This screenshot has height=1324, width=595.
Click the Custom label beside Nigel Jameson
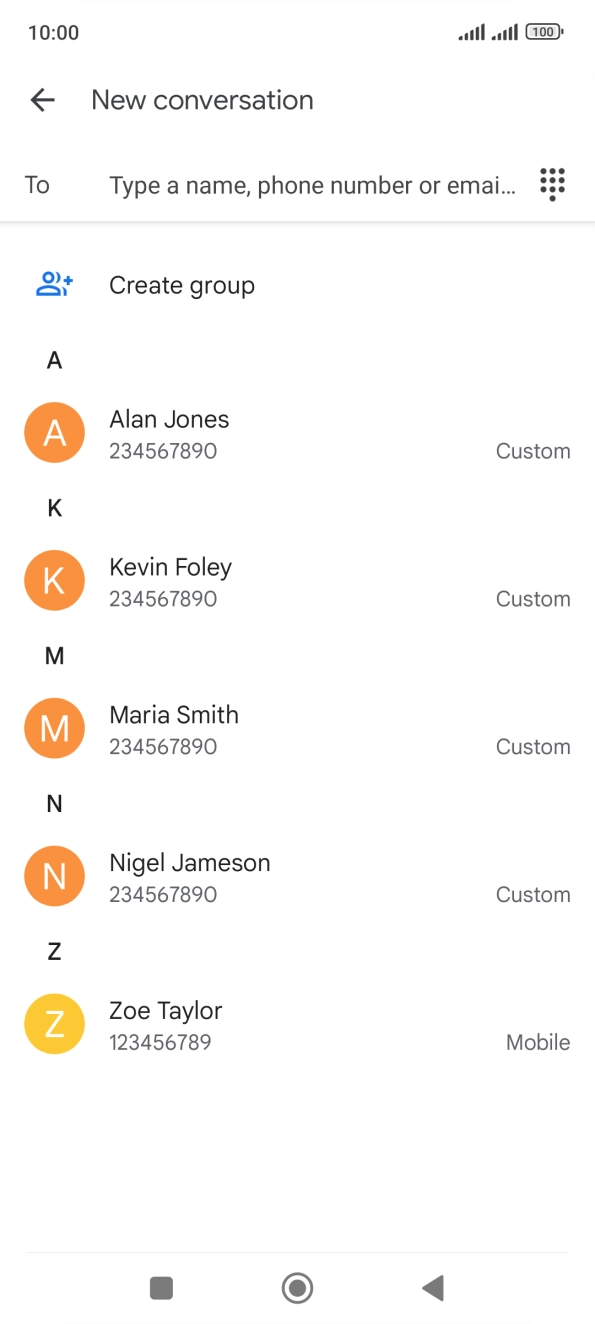pyautogui.click(x=533, y=894)
